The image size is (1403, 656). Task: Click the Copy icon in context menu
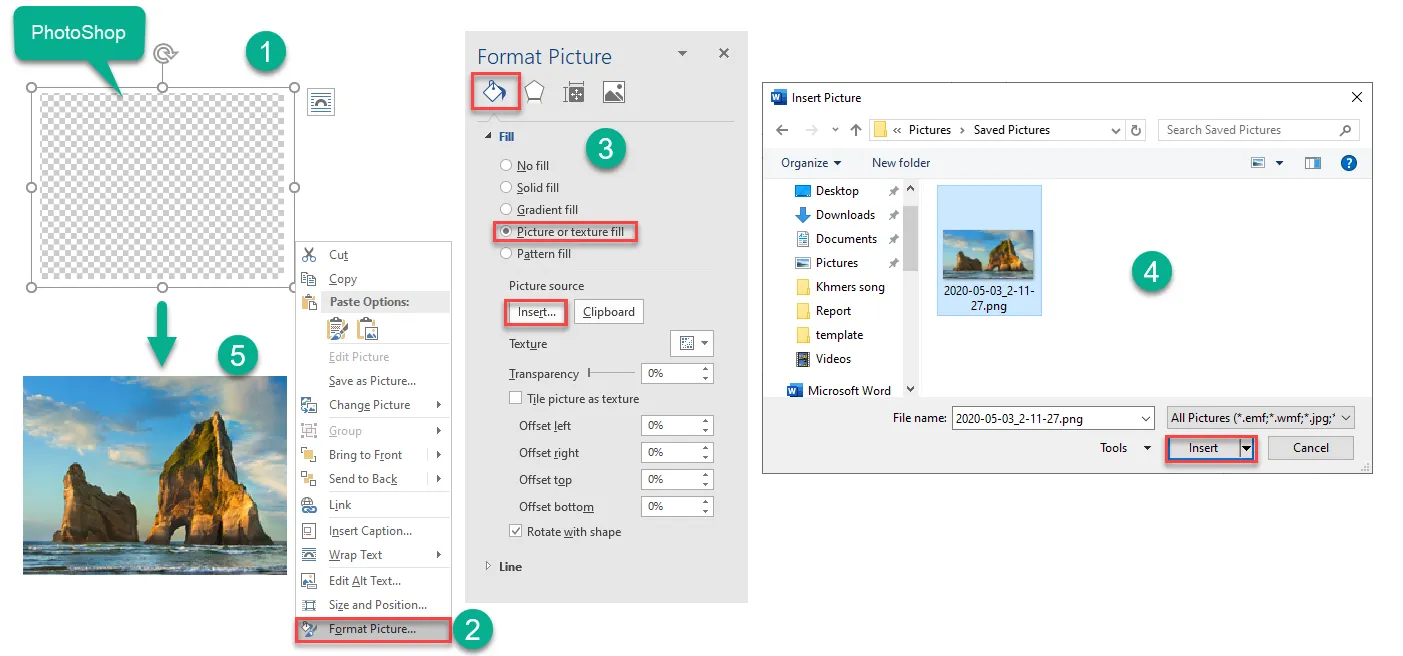coord(309,279)
